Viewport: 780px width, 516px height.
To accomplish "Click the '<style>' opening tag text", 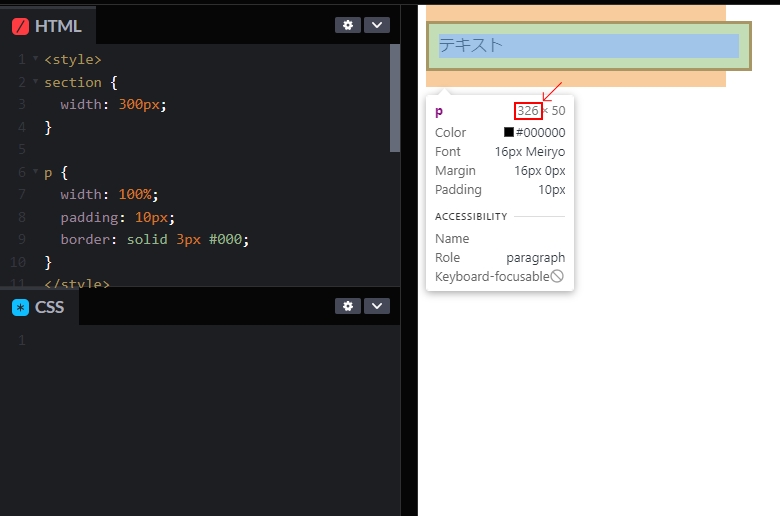I will pos(73,59).
